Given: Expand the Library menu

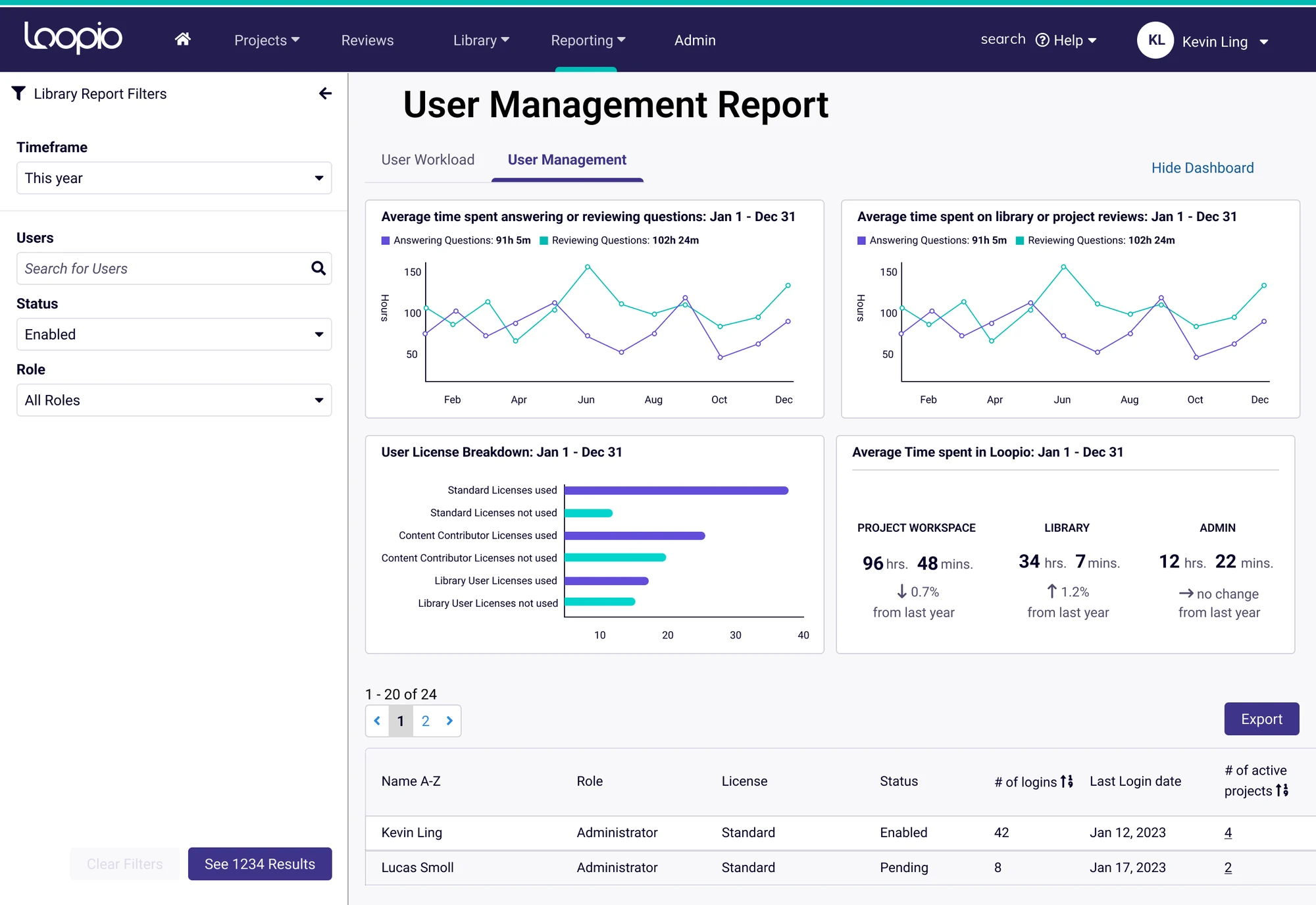Looking at the screenshot, I should click(481, 40).
